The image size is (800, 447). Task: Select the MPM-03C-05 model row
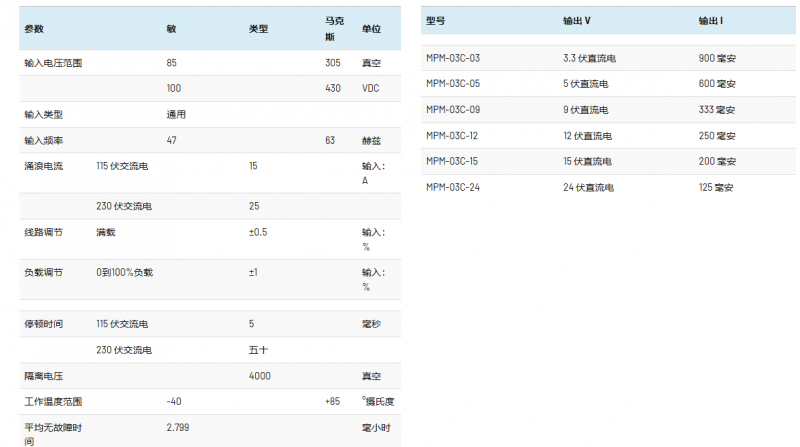coord(453,84)
